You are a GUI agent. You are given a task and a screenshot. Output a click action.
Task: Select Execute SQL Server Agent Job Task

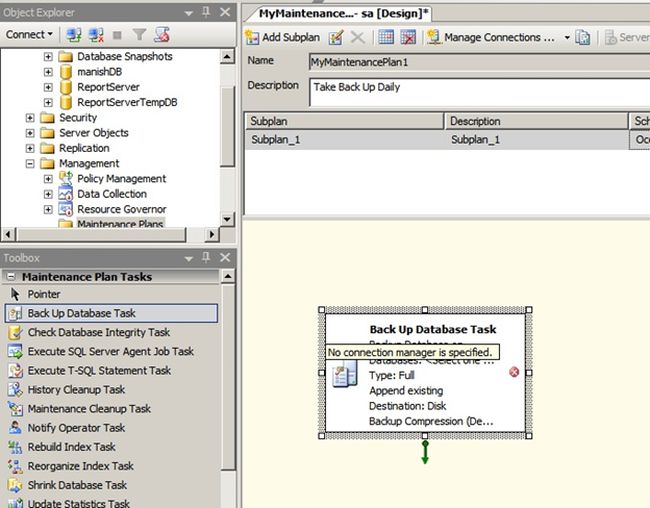click(111, 351)
